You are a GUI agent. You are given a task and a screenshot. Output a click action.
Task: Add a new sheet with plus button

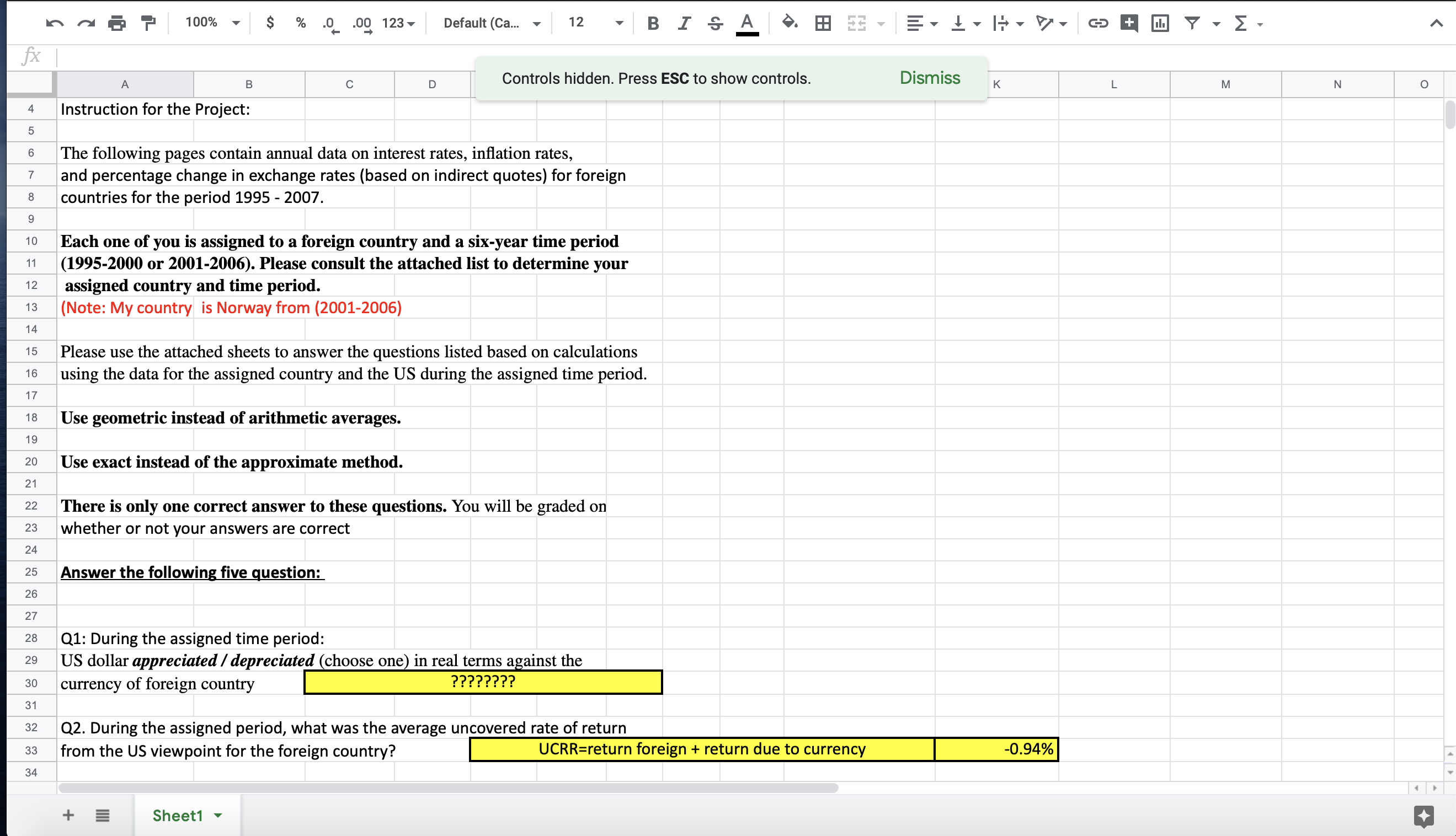pos(68,816)
